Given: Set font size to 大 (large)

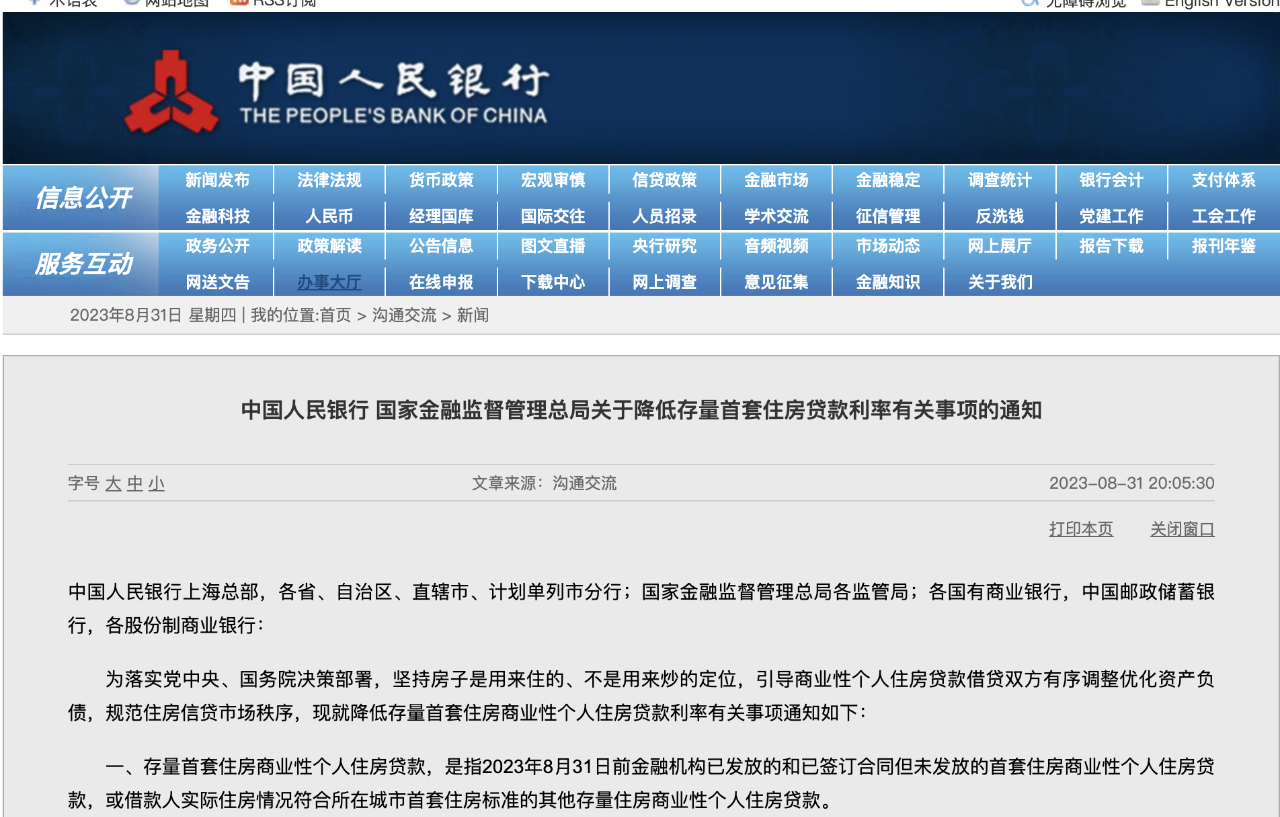Looking at the screenshot, I should tap(113, 484).
